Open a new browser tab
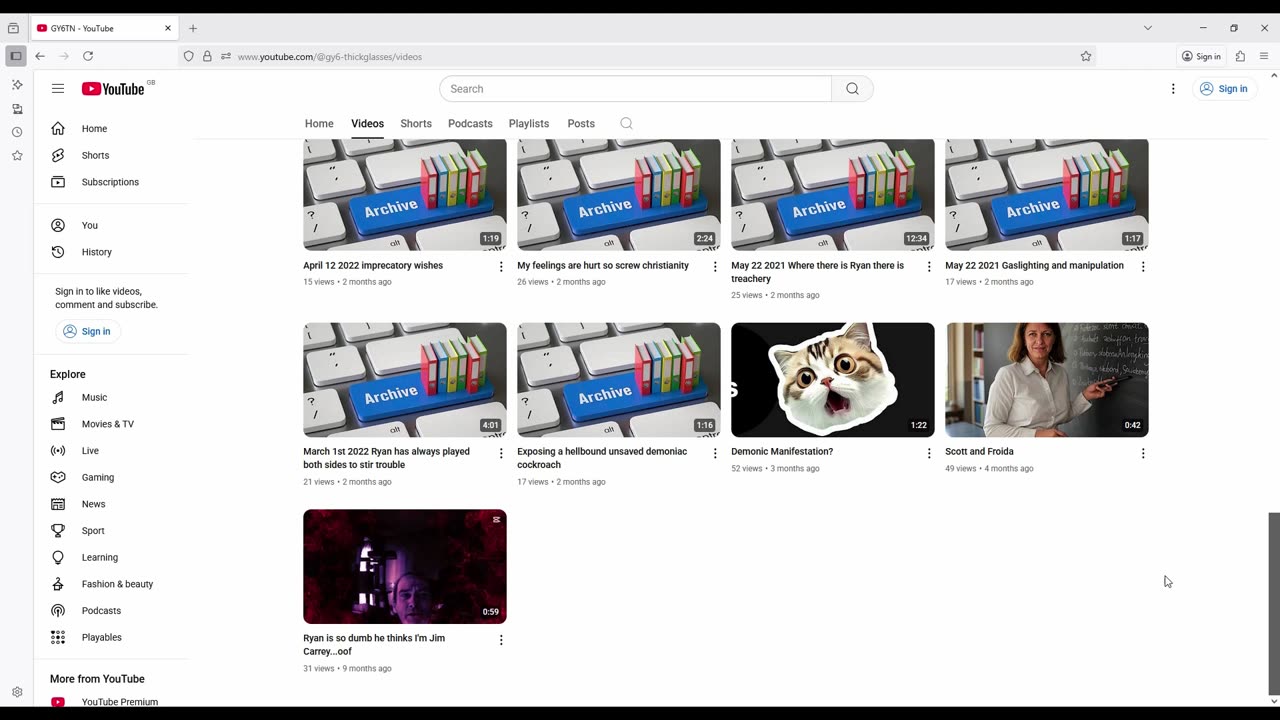Screen dimensions: 1280x720 (x=193, y=28)
